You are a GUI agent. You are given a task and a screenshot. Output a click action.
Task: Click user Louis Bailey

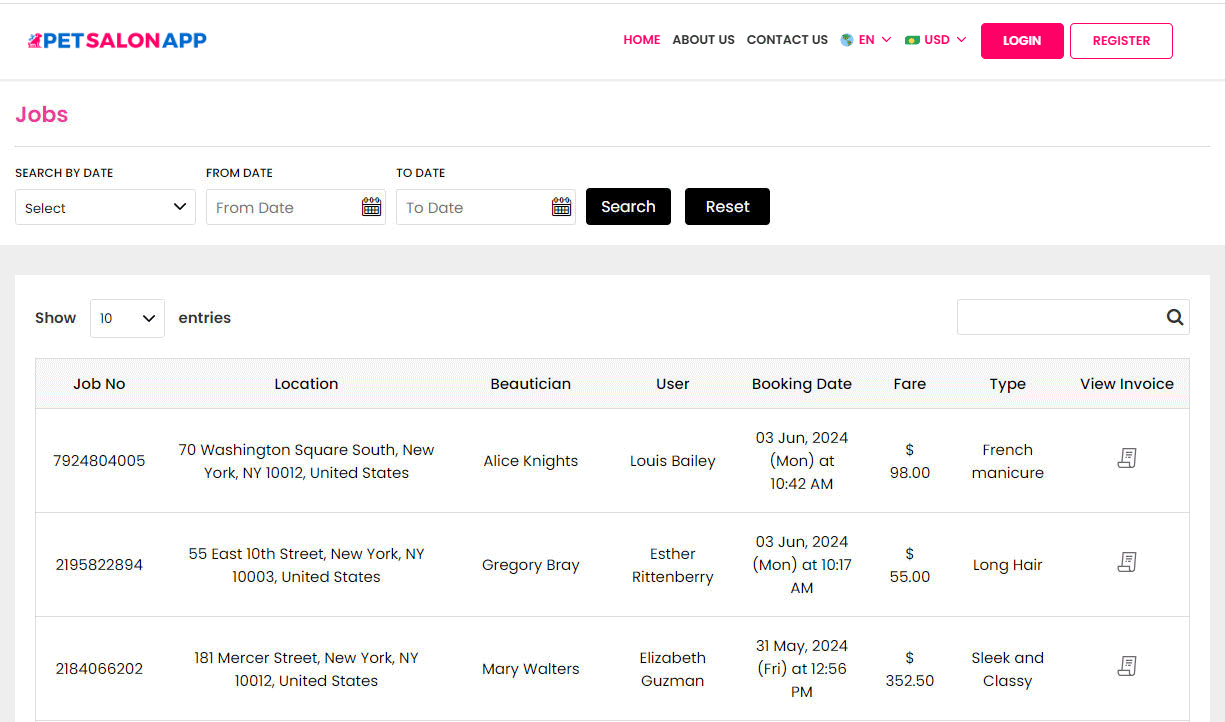672,461
